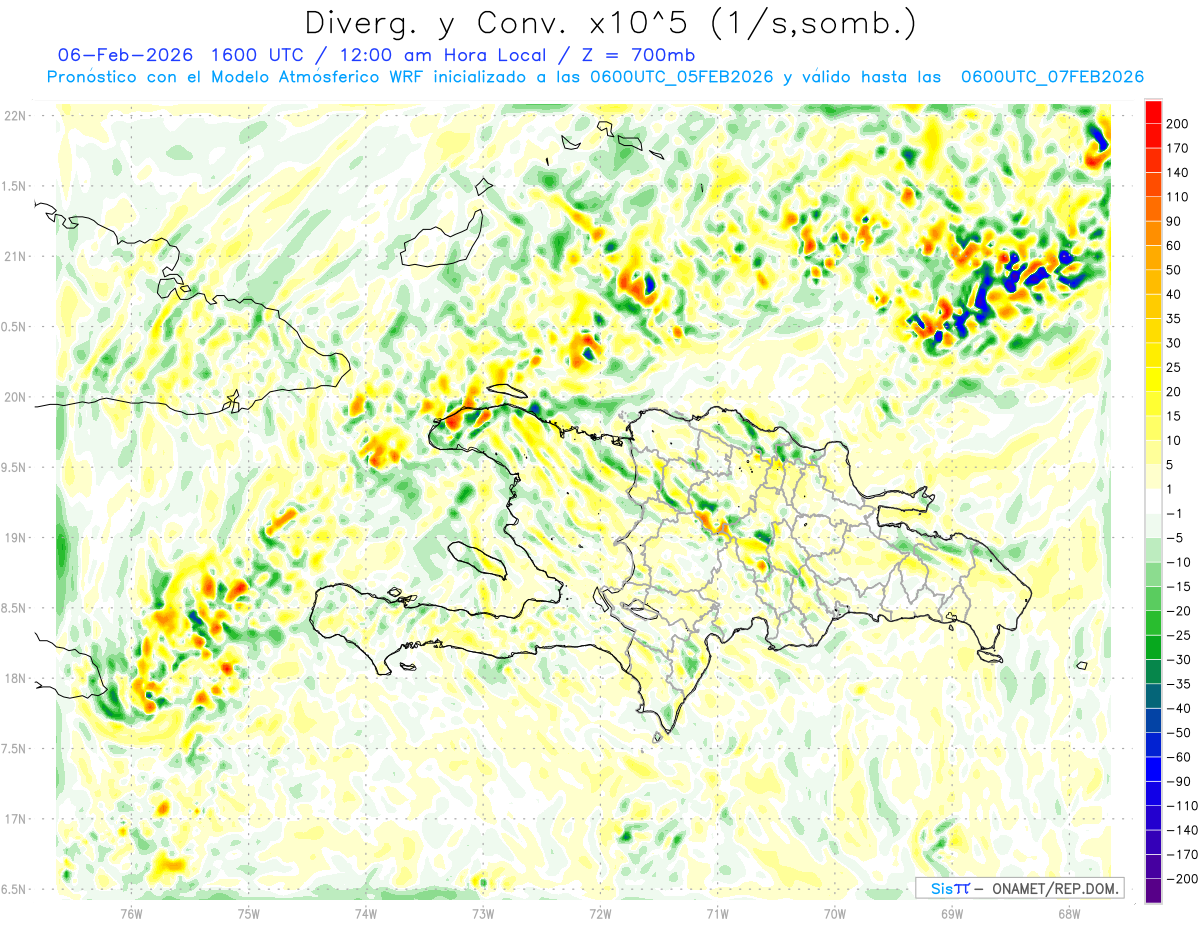This screenshot has width=1200, height=927.
Task: Click the '21N' latitude label
Action: point(17,256)
